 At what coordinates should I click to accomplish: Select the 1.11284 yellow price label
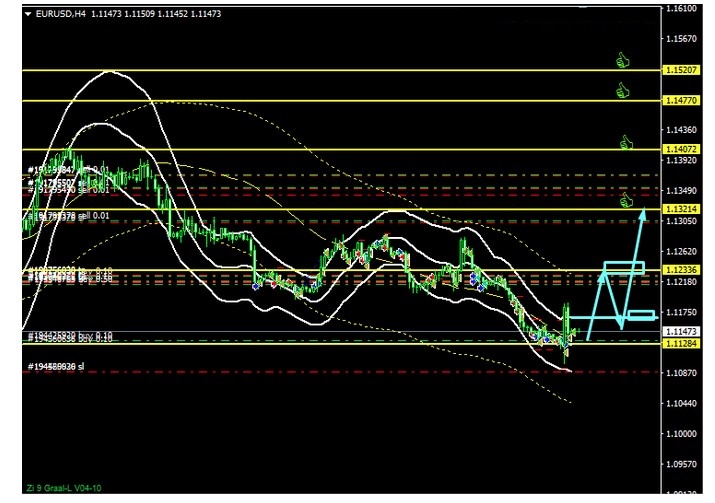tap(678, 343)
